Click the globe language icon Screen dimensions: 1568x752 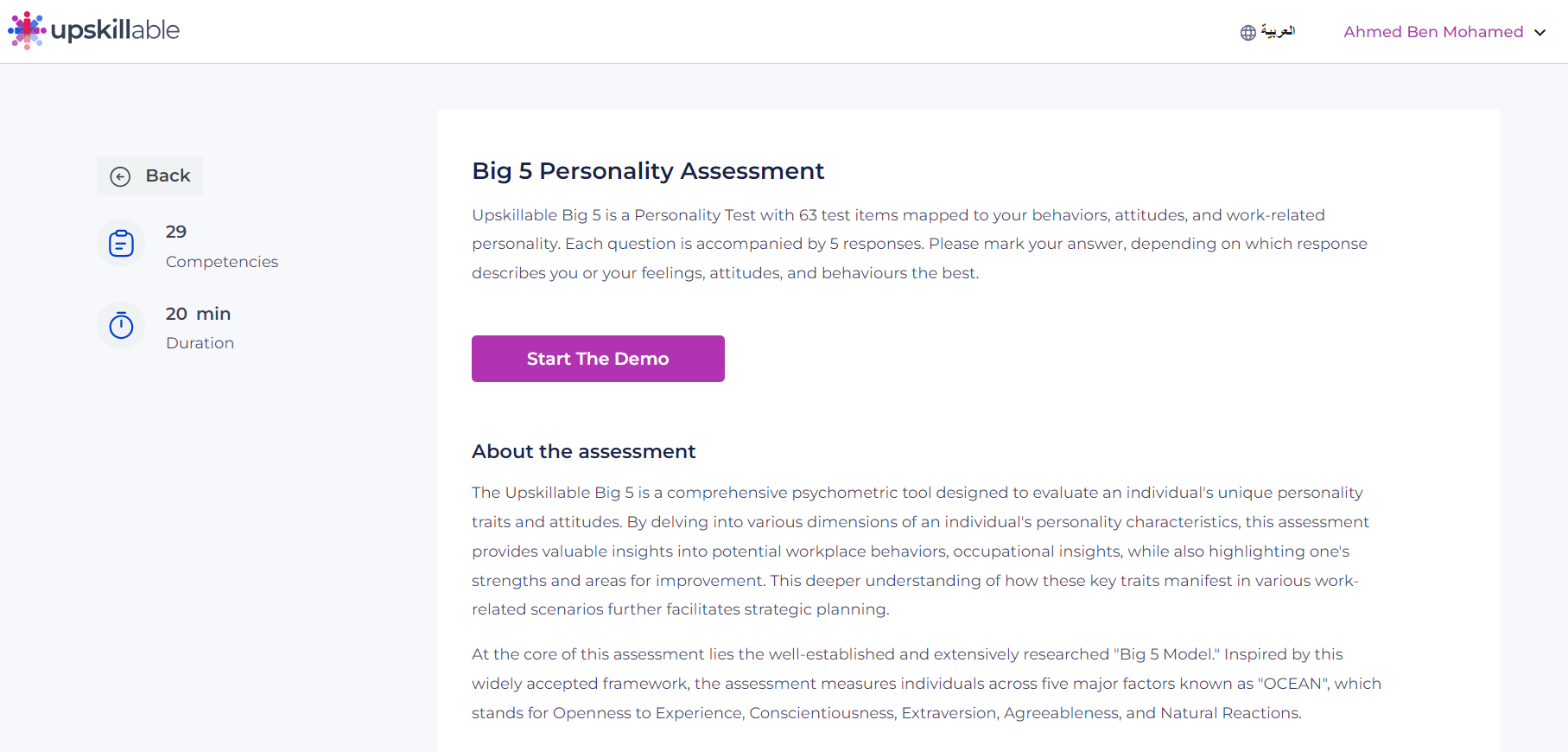[1248, 33]
